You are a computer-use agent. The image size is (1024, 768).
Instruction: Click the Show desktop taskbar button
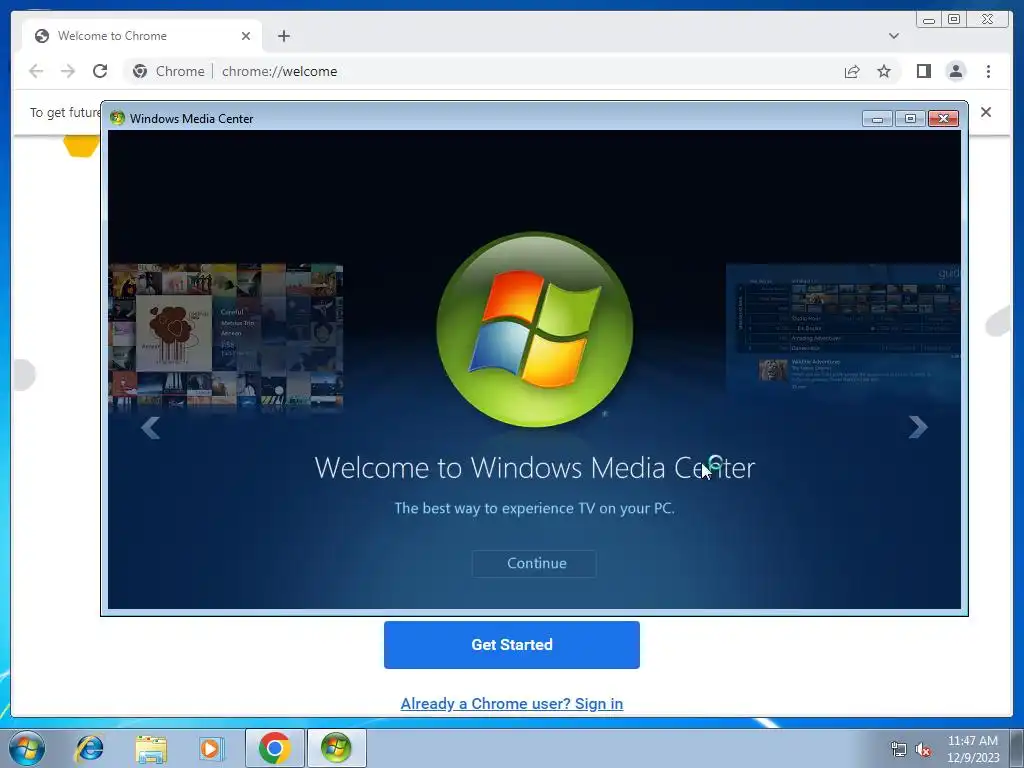1019,748
